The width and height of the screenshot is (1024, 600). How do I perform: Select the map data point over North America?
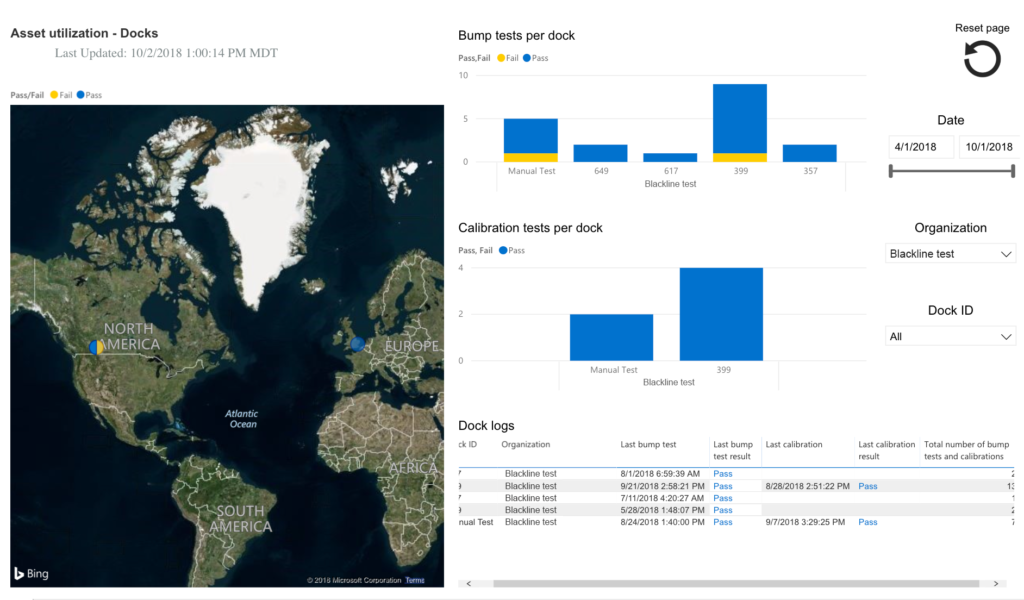coord(97,346)
